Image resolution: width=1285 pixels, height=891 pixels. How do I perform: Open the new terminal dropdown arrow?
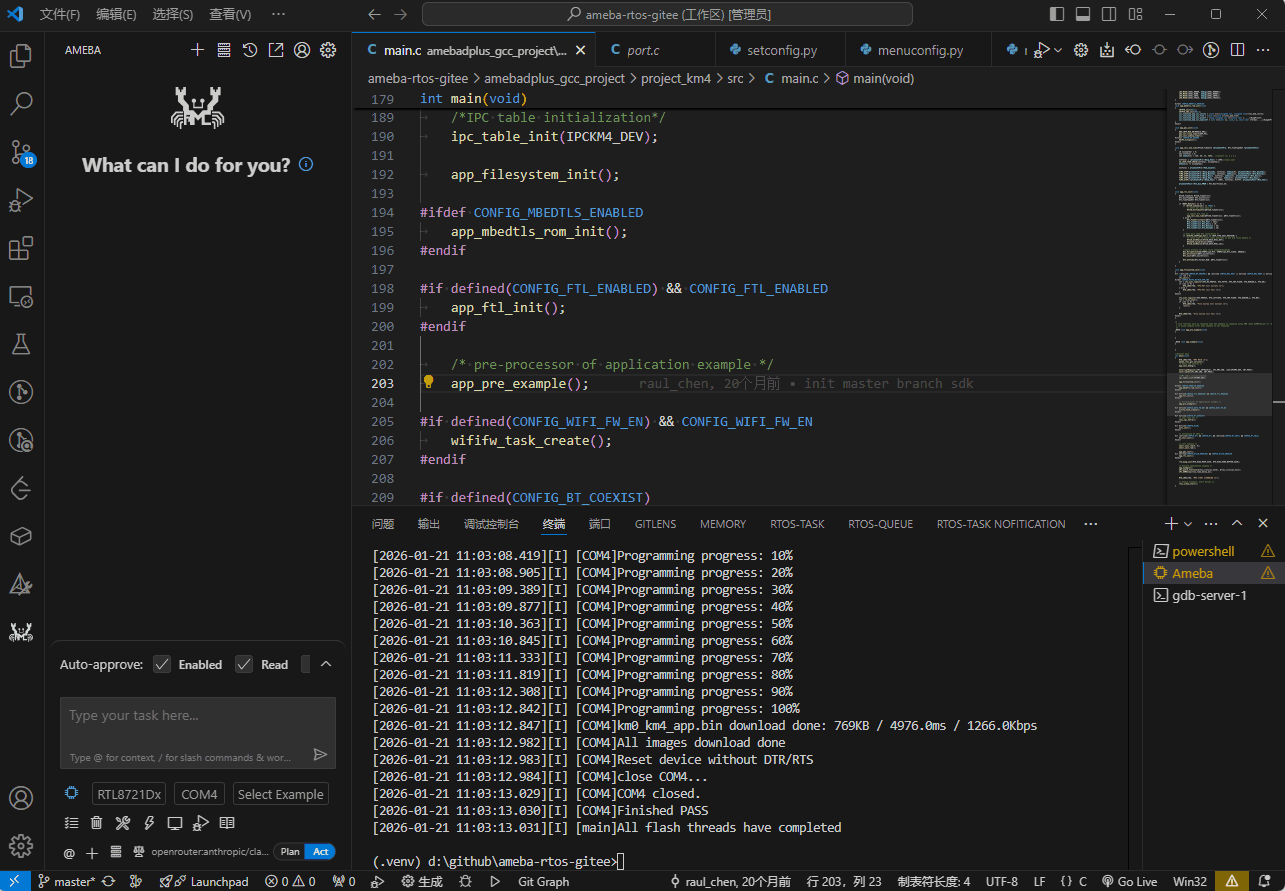[1188, 524]
